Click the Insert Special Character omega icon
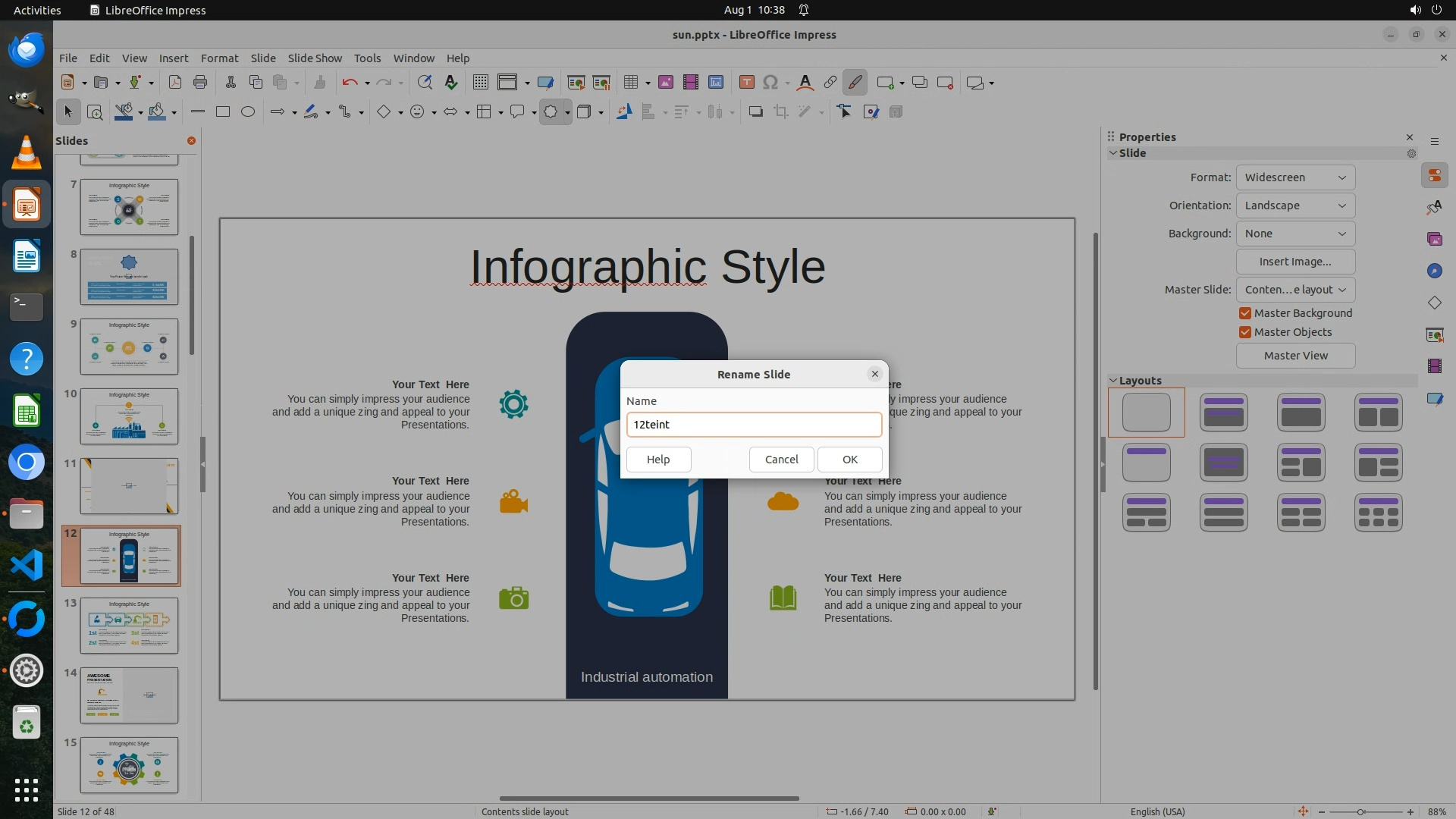This screenshot has height=819, width=1456. pos(770,83)
